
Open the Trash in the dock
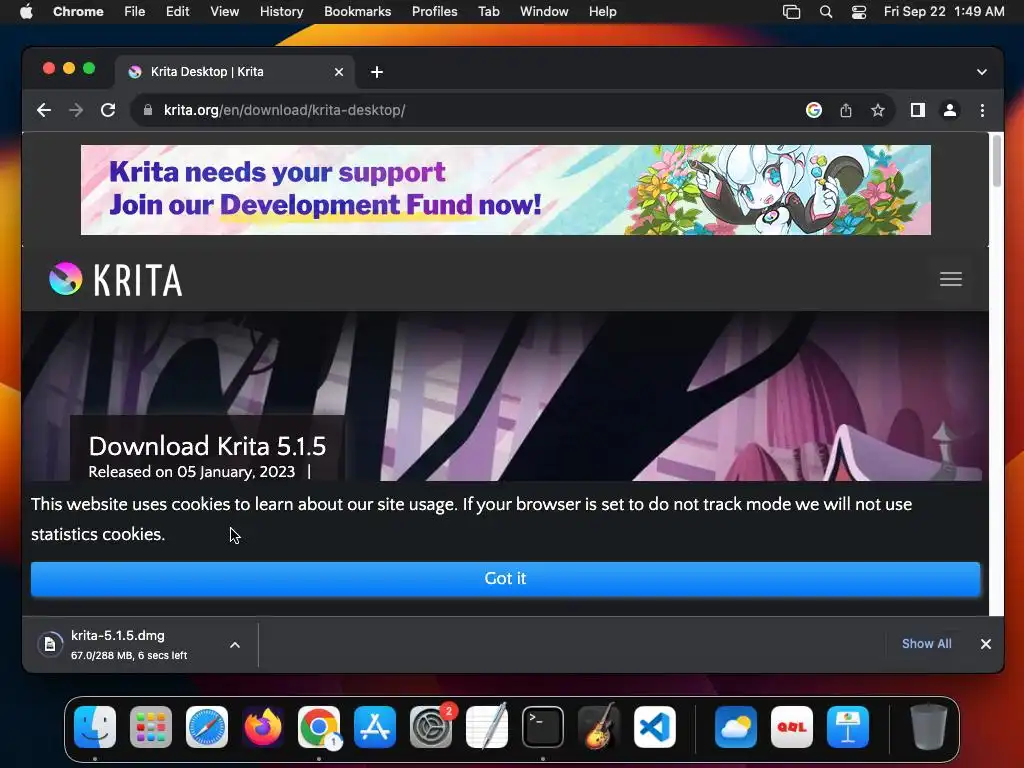point(929,727)
